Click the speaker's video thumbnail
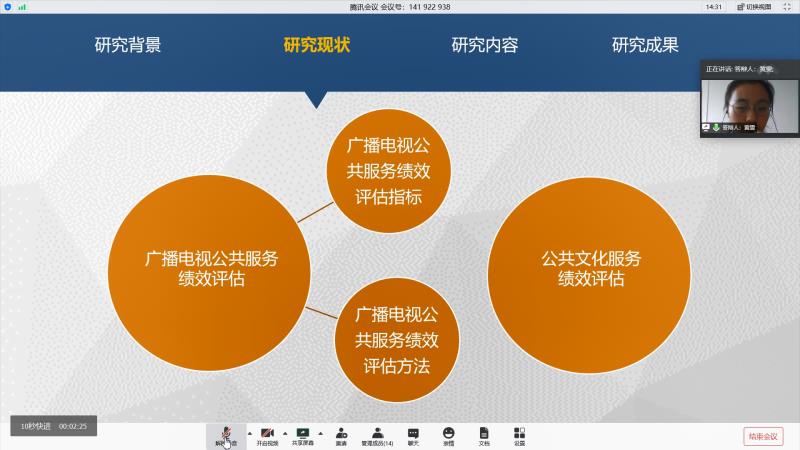The image size is (800, 450). pos(748,103)
